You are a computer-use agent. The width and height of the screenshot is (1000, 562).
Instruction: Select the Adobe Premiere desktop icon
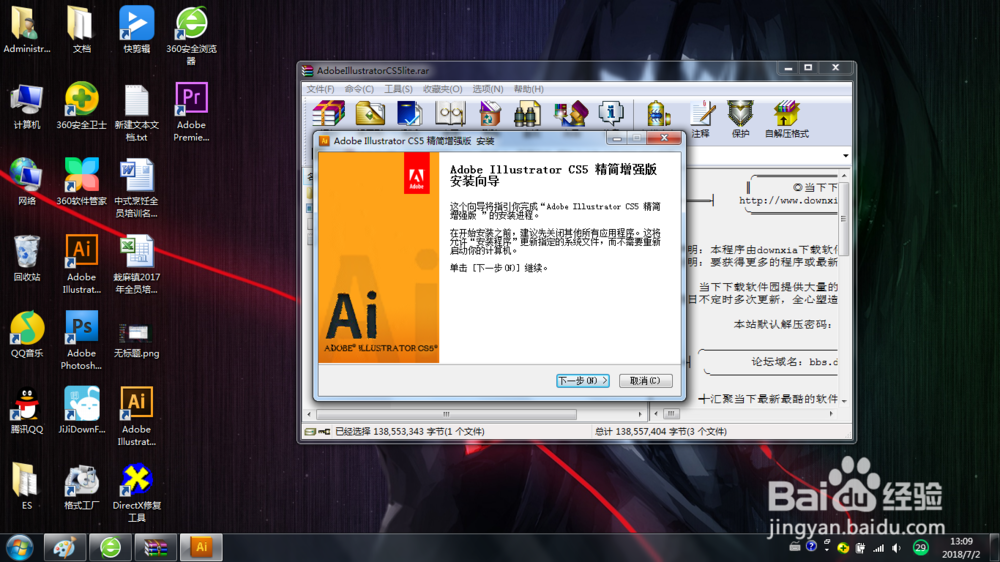pyautogui.click(x=191, y=112)
